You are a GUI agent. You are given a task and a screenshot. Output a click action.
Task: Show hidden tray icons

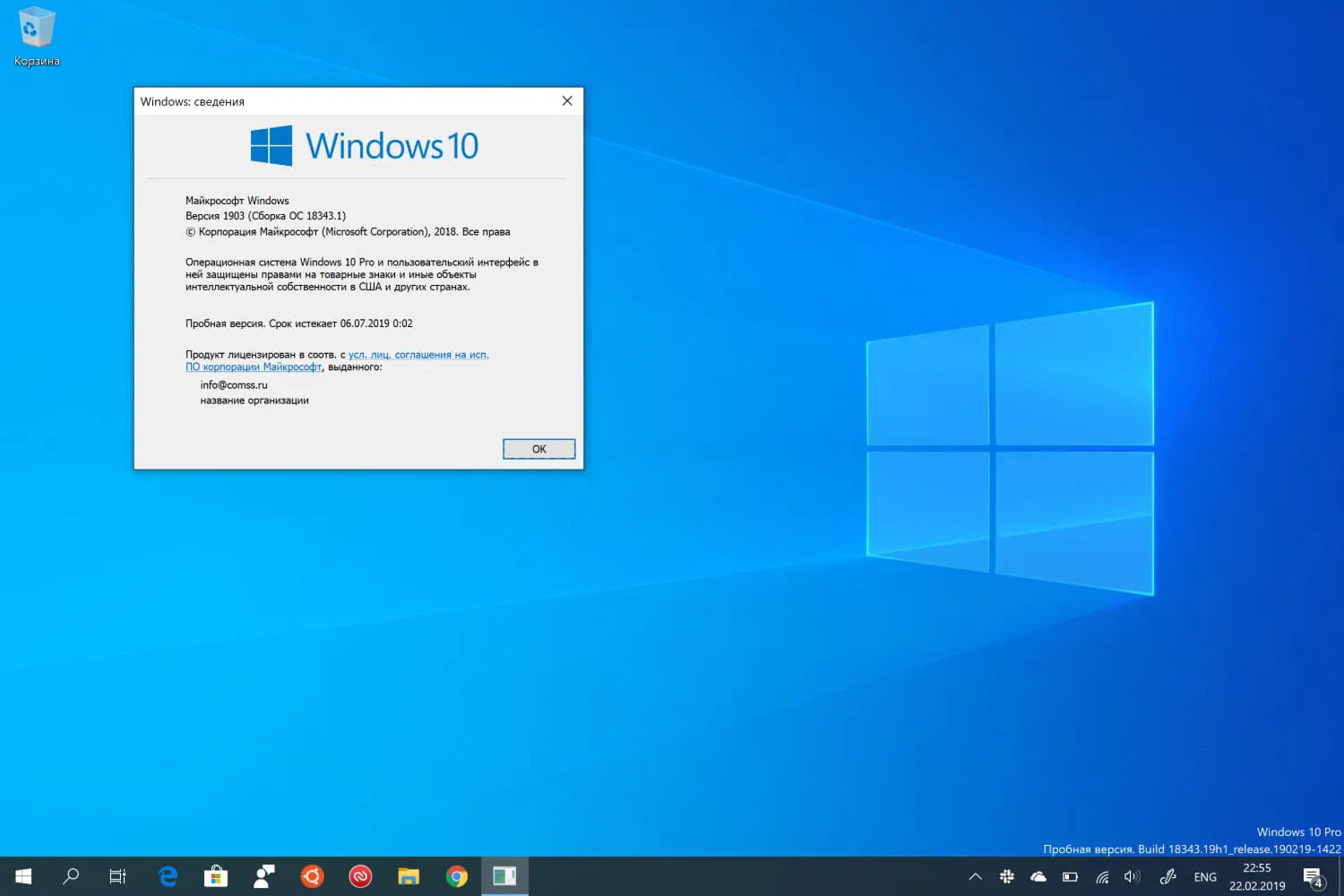[x=975, y=876]
